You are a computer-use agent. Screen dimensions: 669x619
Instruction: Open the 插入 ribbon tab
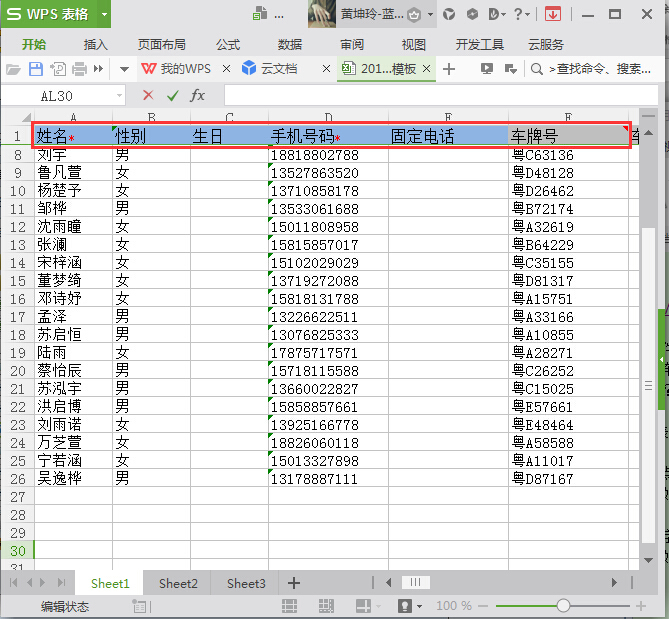pyautogui.click(x=96, y=44)
